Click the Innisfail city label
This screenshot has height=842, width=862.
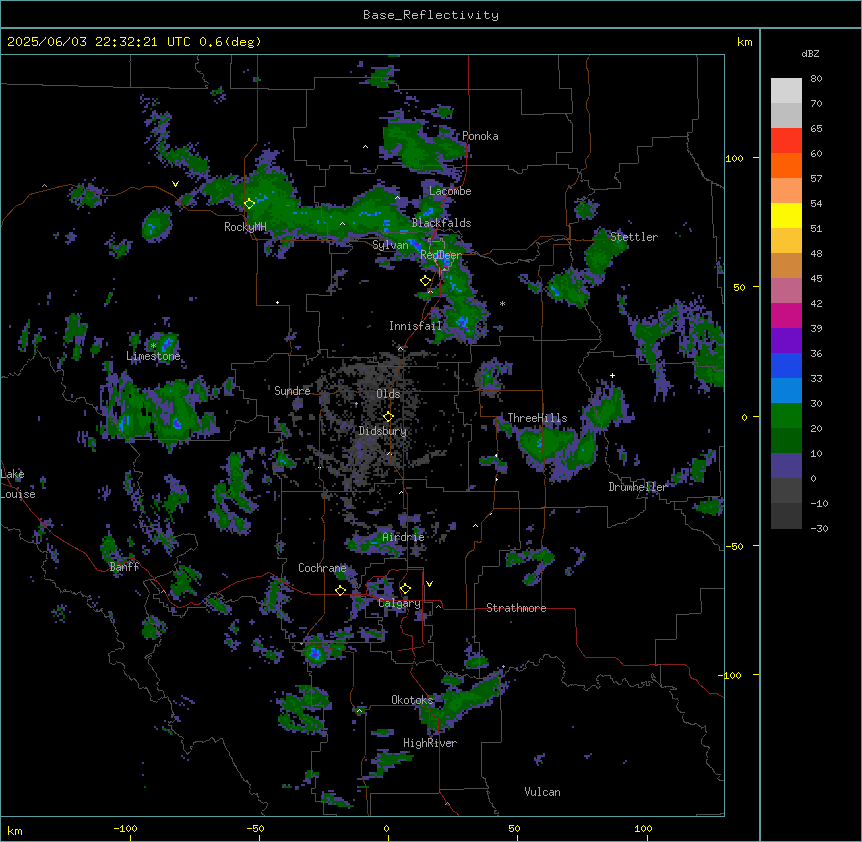(415, 326)
